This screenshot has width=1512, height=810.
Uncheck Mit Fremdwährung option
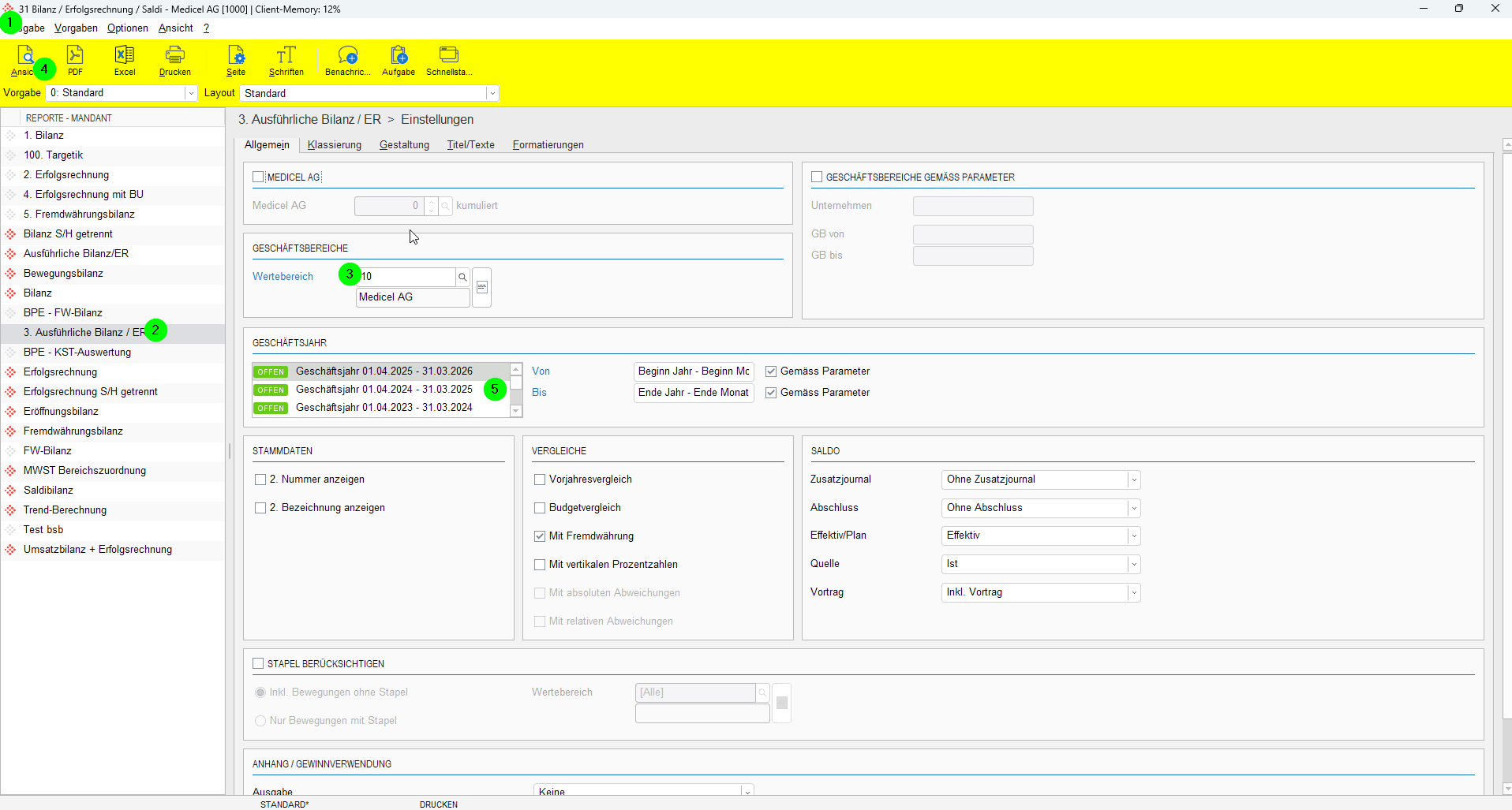pyautogui.click(x=540, y=536)
